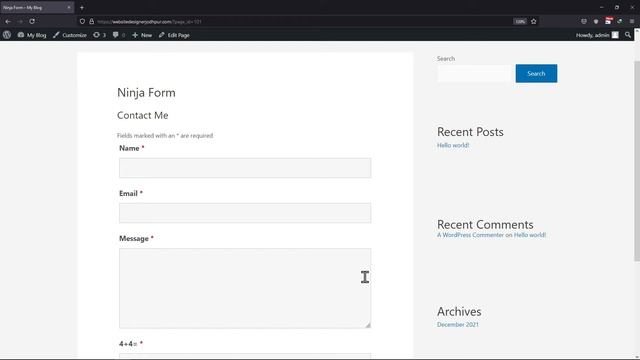Click into the Message textarea
The image size is (640, 360).
[245, 288]
